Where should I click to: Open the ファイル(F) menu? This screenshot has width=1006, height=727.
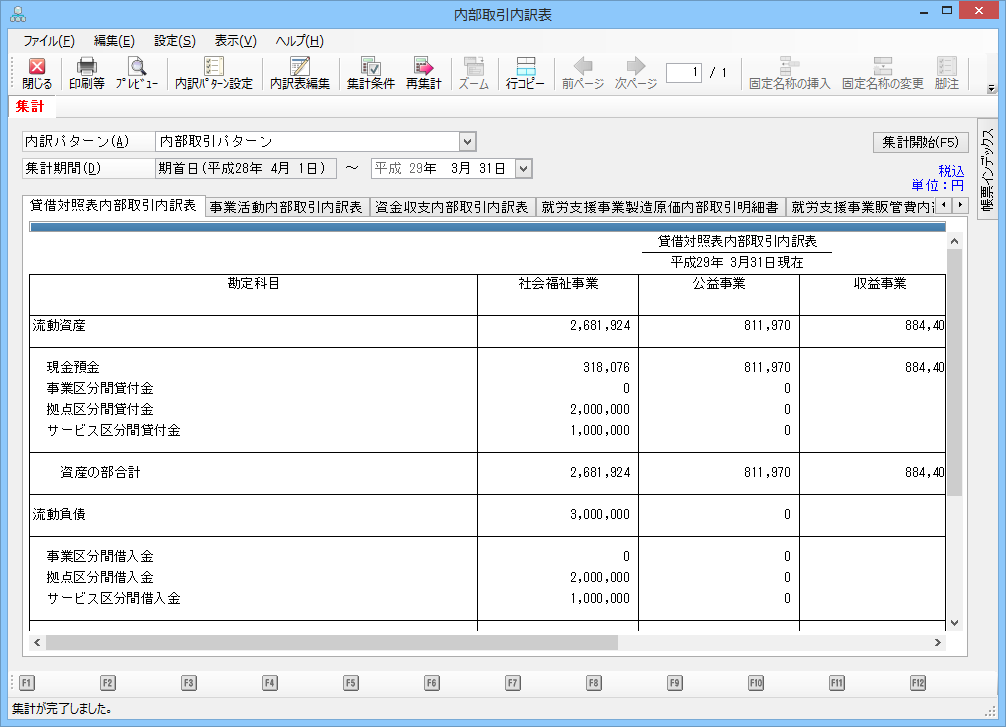(48, 41)
